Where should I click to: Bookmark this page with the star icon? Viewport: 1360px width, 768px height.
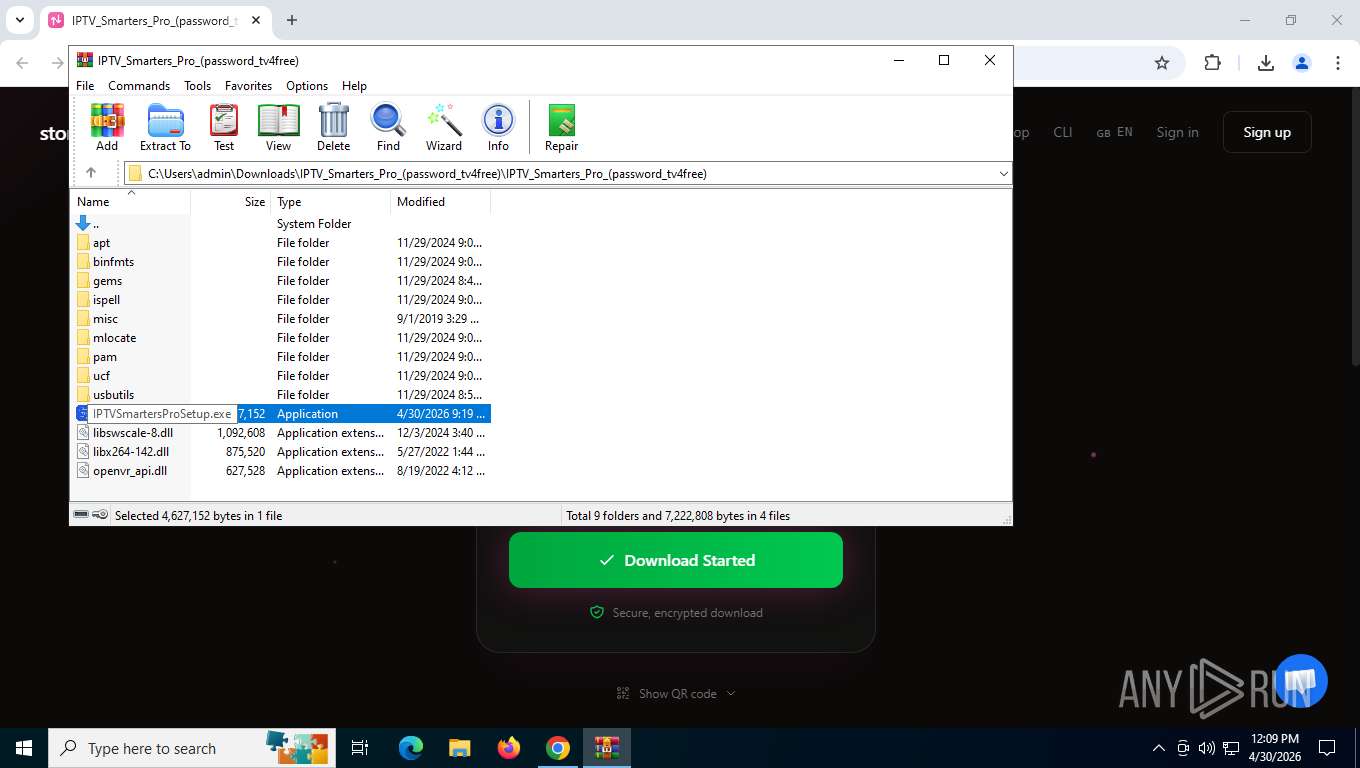tap(1162, 63)
